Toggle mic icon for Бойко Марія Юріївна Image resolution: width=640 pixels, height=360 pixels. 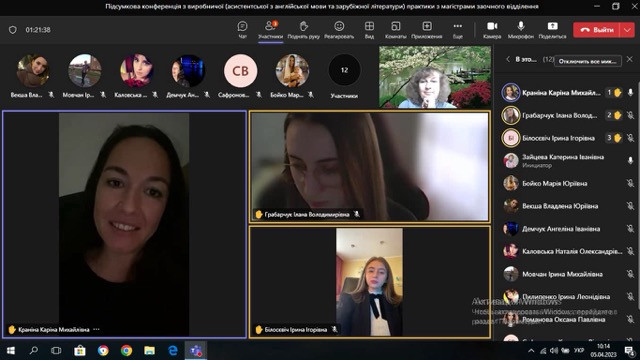[x=630, y=184]
